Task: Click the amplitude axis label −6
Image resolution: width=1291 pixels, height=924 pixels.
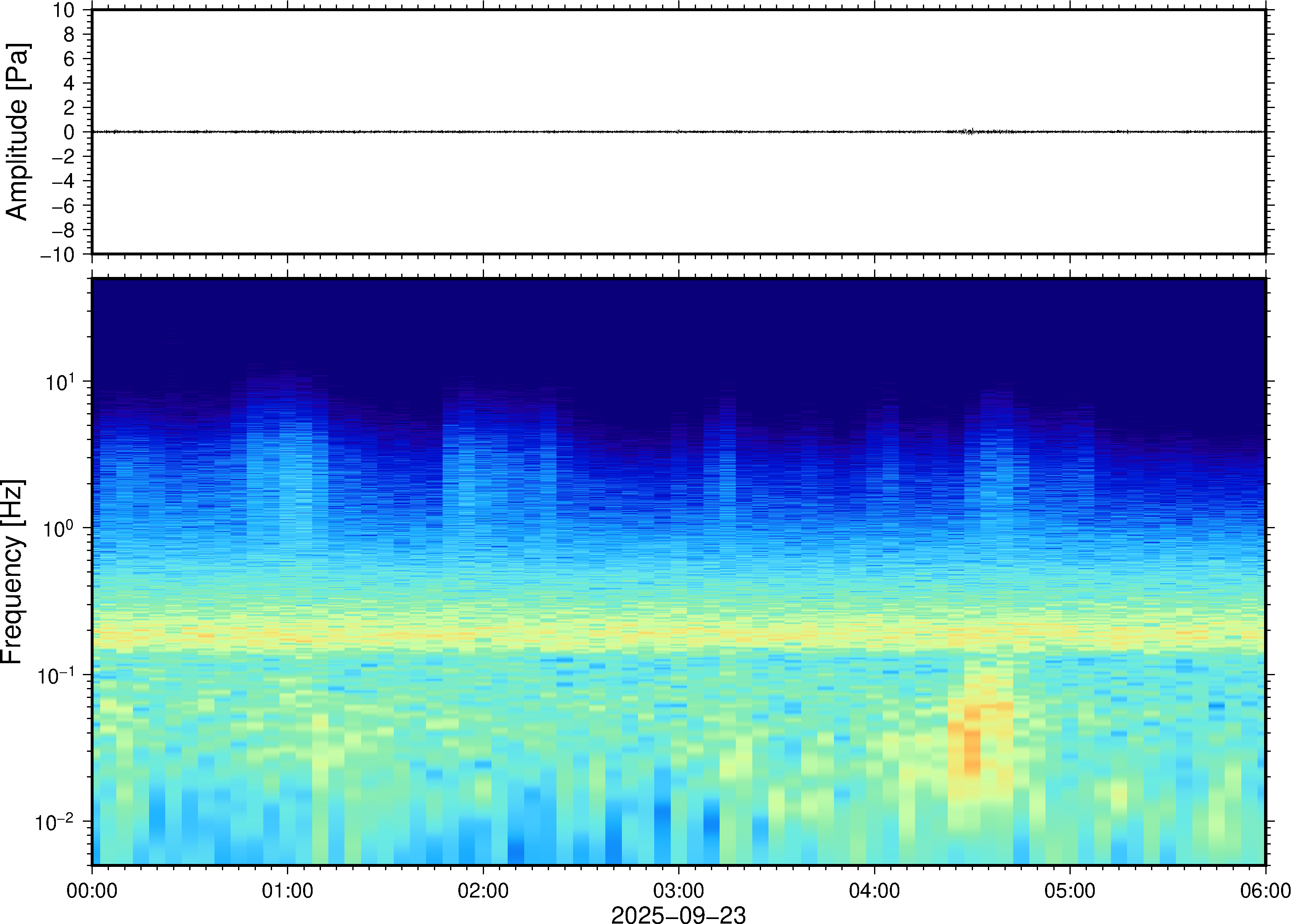Action: pyautogui.click(x=63, y=206)
